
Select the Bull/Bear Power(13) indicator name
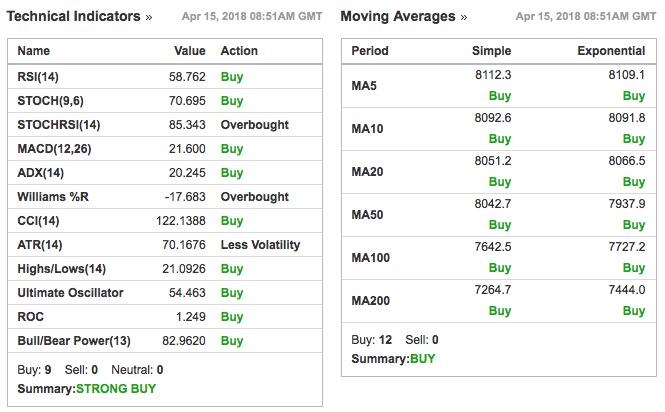tap(74, 341)
